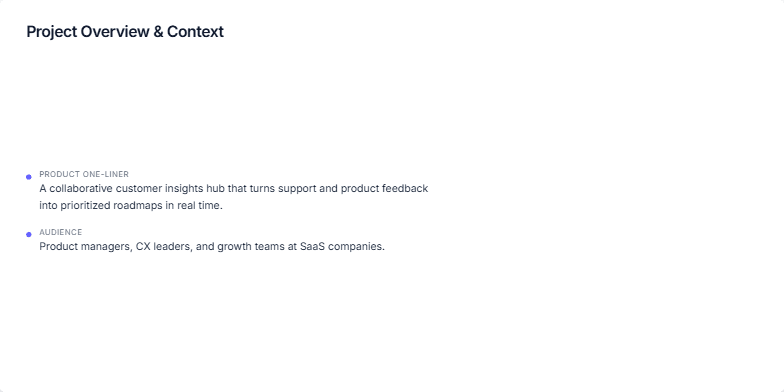This screenshot has width=784, height=392.
Task: Click the word 'collaborative' in the one-liner
Action: tap(81, 188)
